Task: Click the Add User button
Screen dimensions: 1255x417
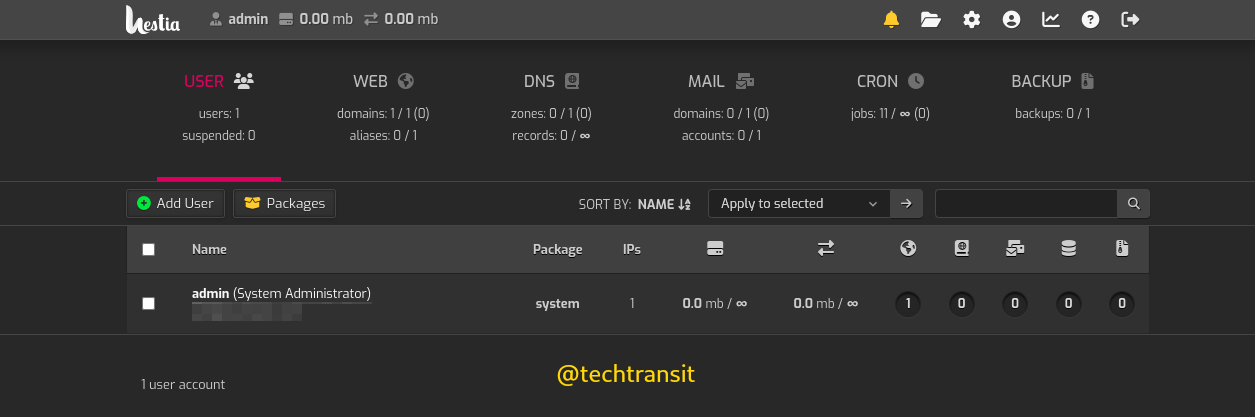Action: tap(176, 203)
